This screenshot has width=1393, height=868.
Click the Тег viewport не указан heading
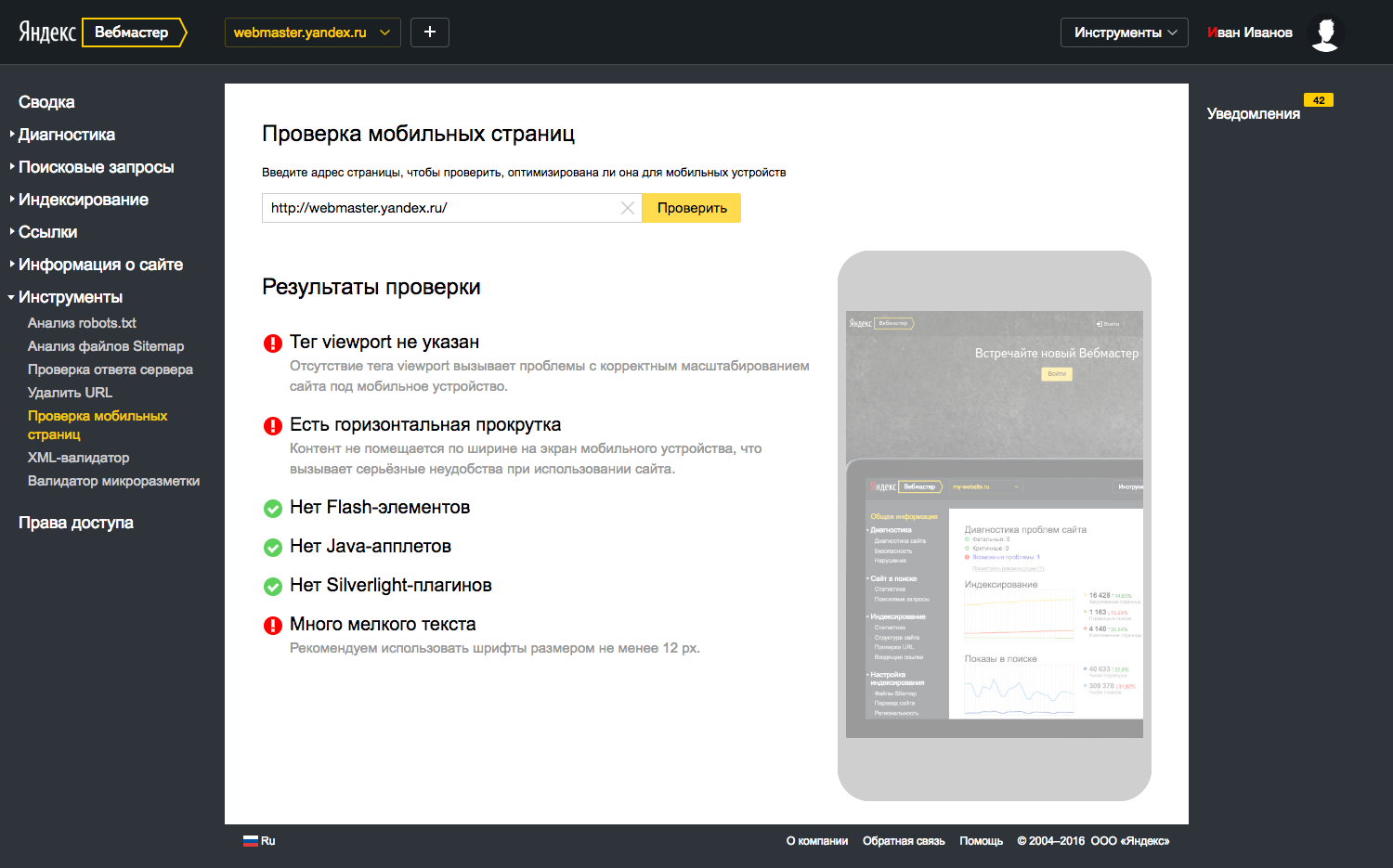(x=384, y=342)
